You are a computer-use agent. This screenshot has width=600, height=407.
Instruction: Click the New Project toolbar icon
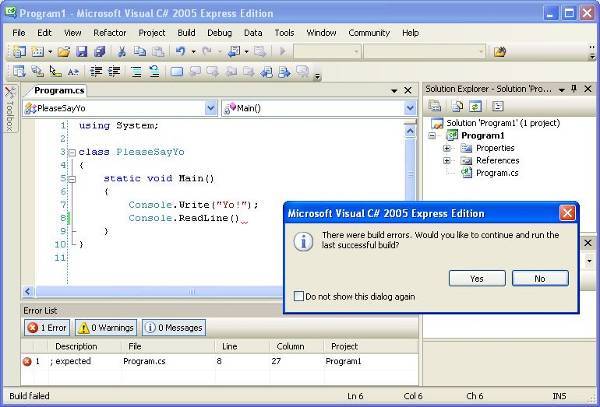point(19,51)
